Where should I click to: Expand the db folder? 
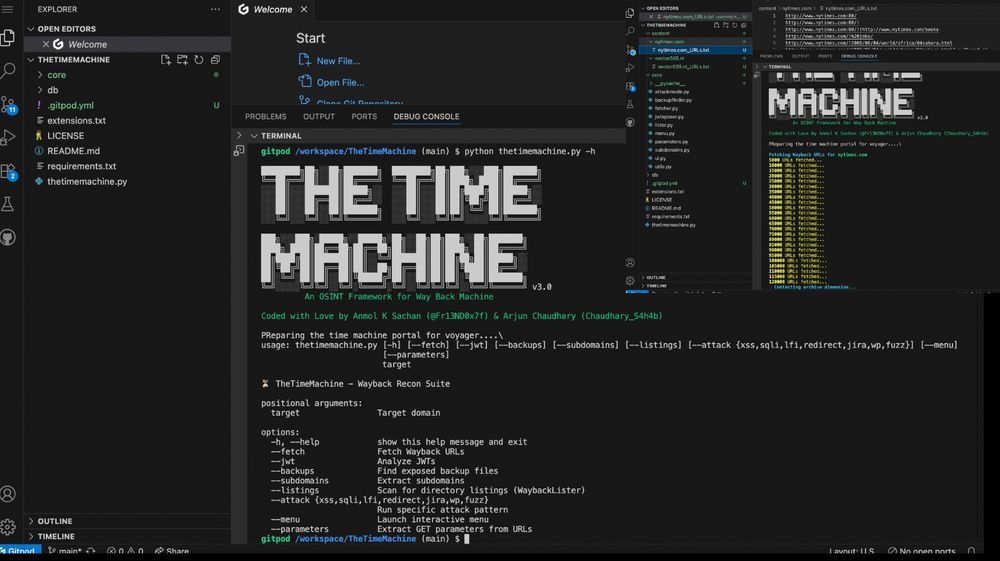coord(40,90)
